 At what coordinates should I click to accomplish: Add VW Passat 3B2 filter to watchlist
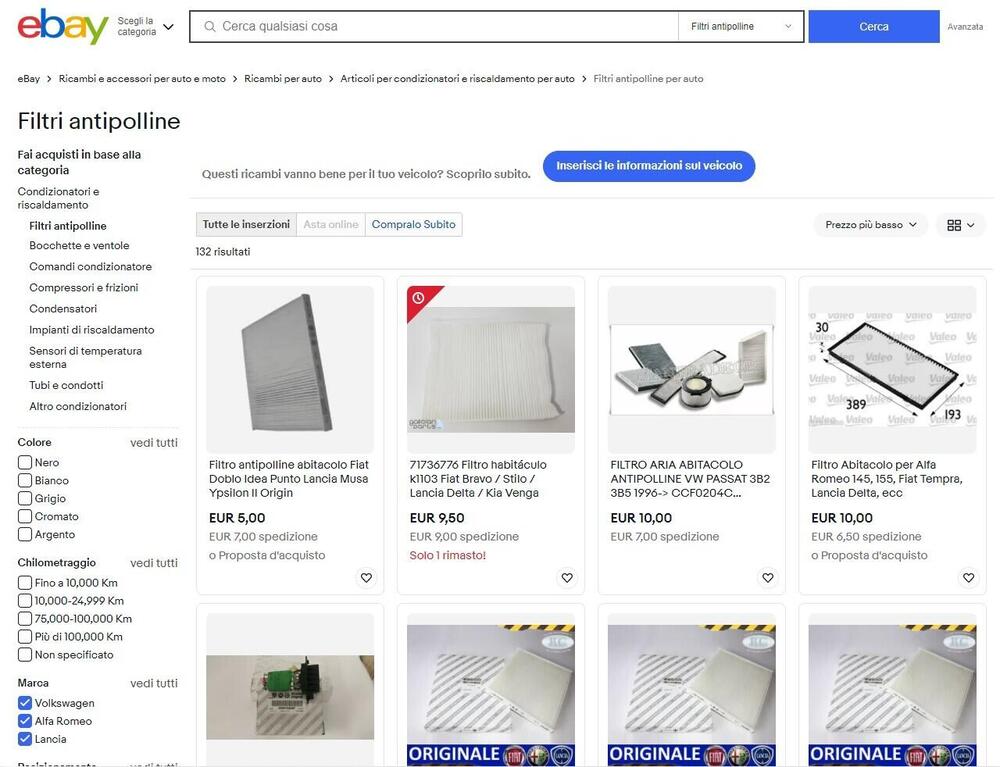pyautogui.click(x=768, y=578)
